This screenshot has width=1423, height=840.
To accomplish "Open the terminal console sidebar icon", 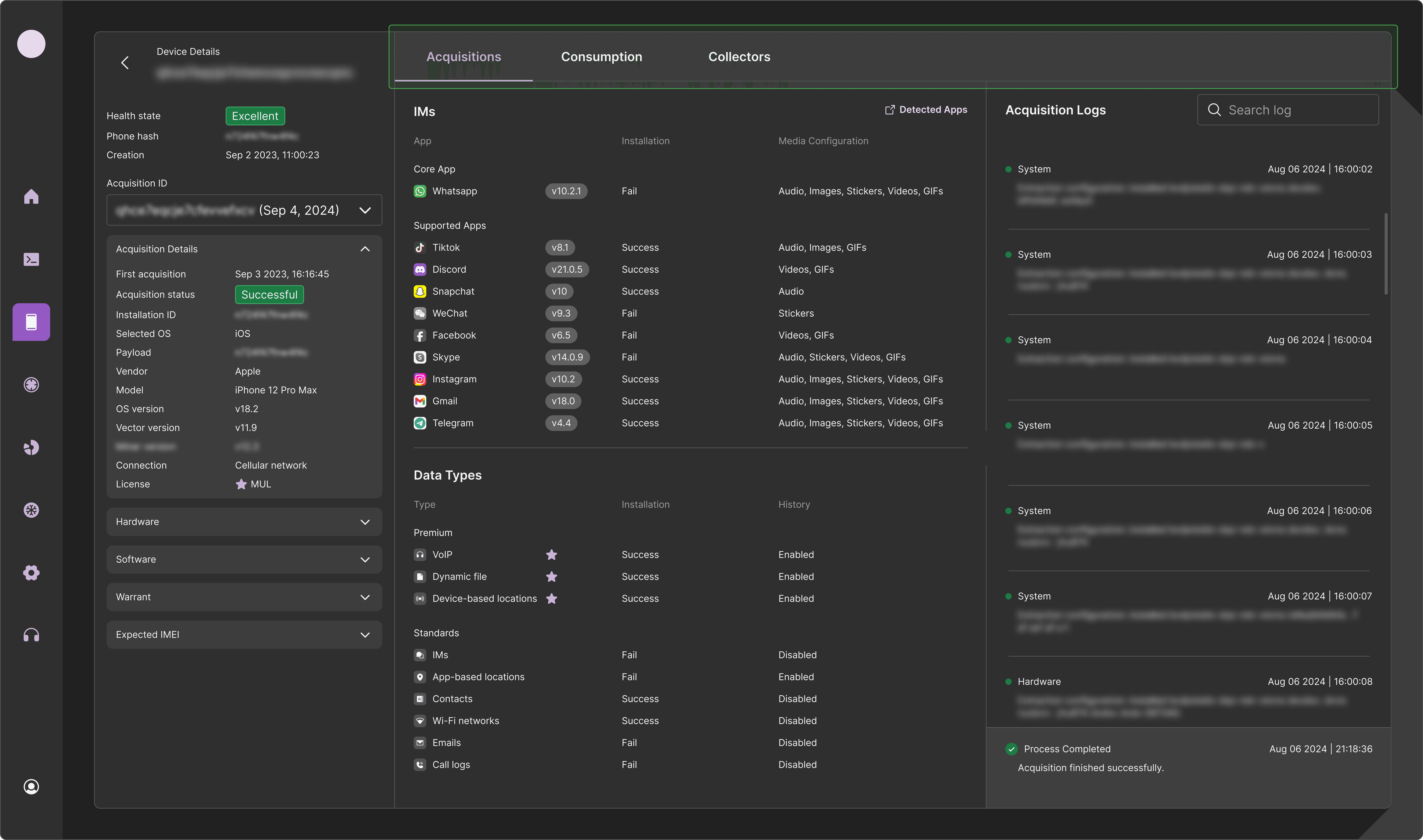I will (31, 259).
